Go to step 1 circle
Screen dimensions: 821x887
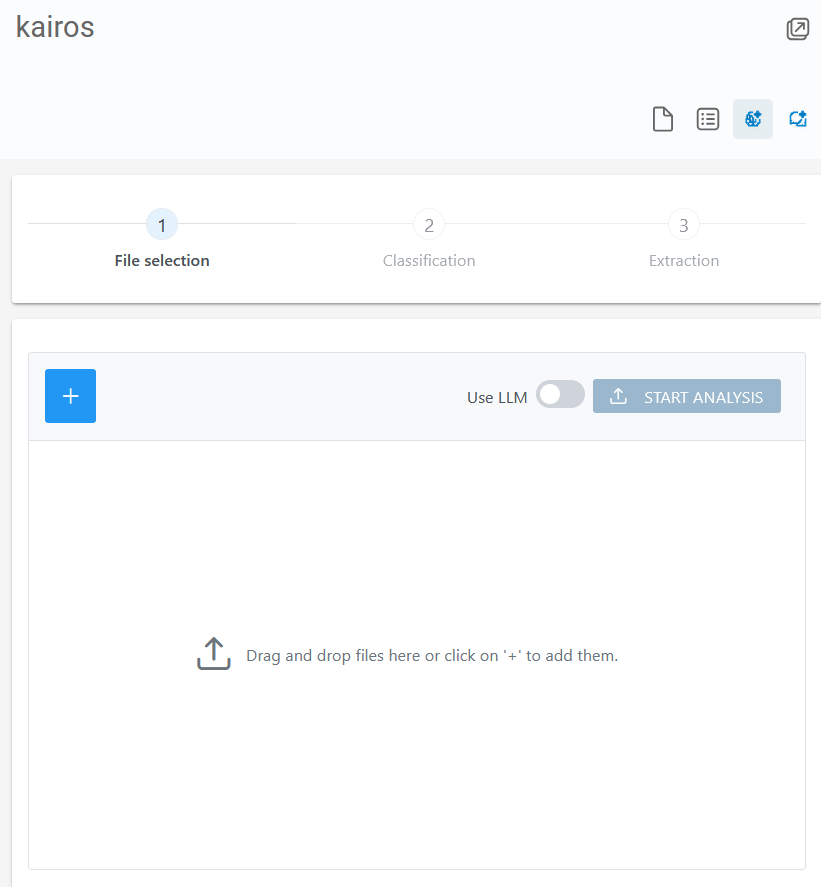click(162, 225)
